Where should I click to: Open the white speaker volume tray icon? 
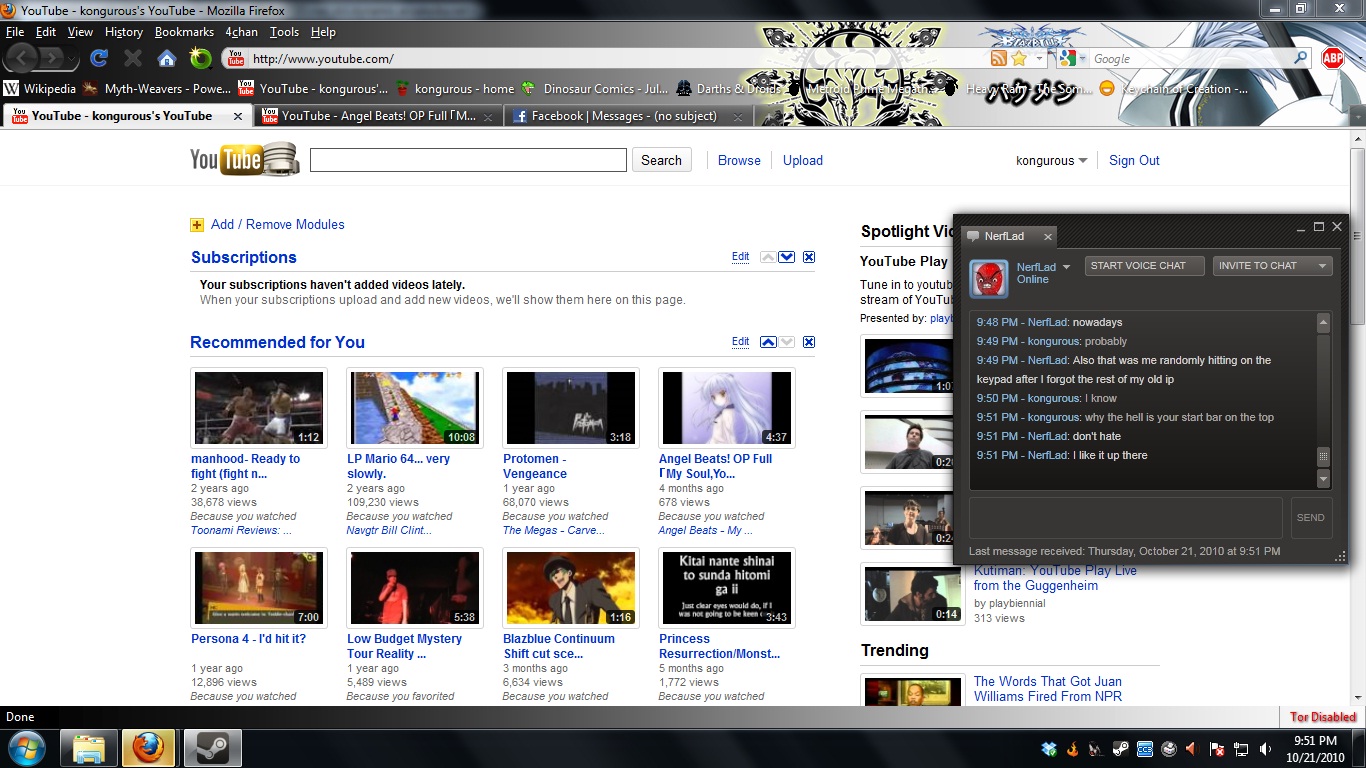(1265, 749)
